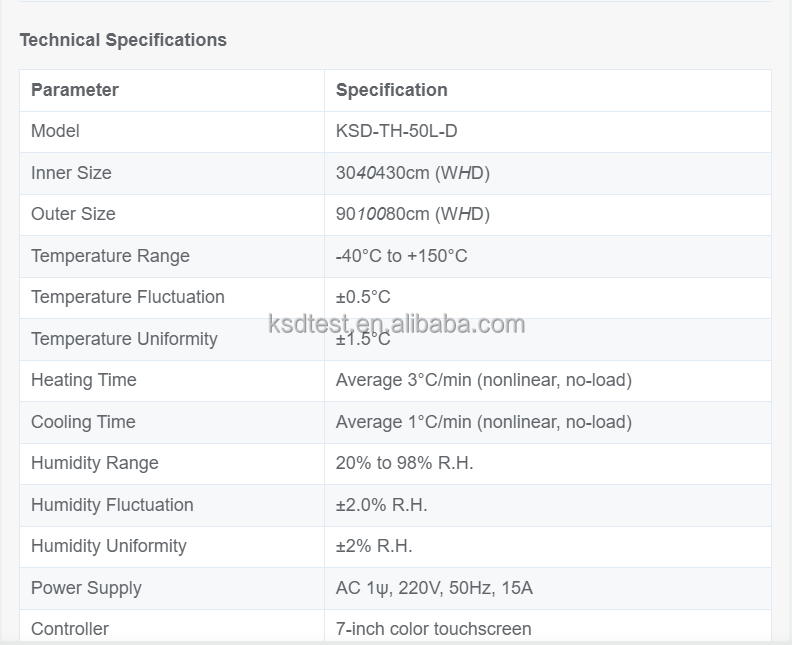This screenshot has width=792, height=645.
Task: Select the 20% to 98% R.H. value
Action: (404, 463)
